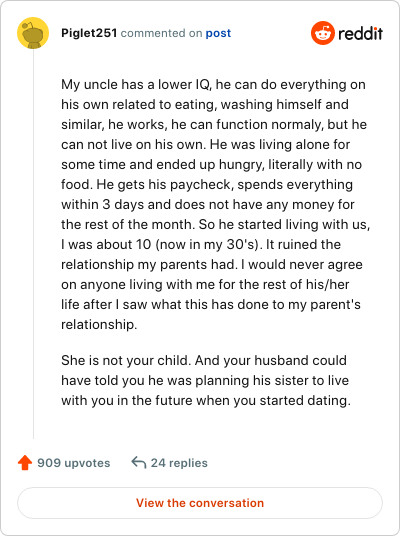Click the reddit wordmark text logo
The width and height of the screenshot is (400, 536).
tap(360, 34)
